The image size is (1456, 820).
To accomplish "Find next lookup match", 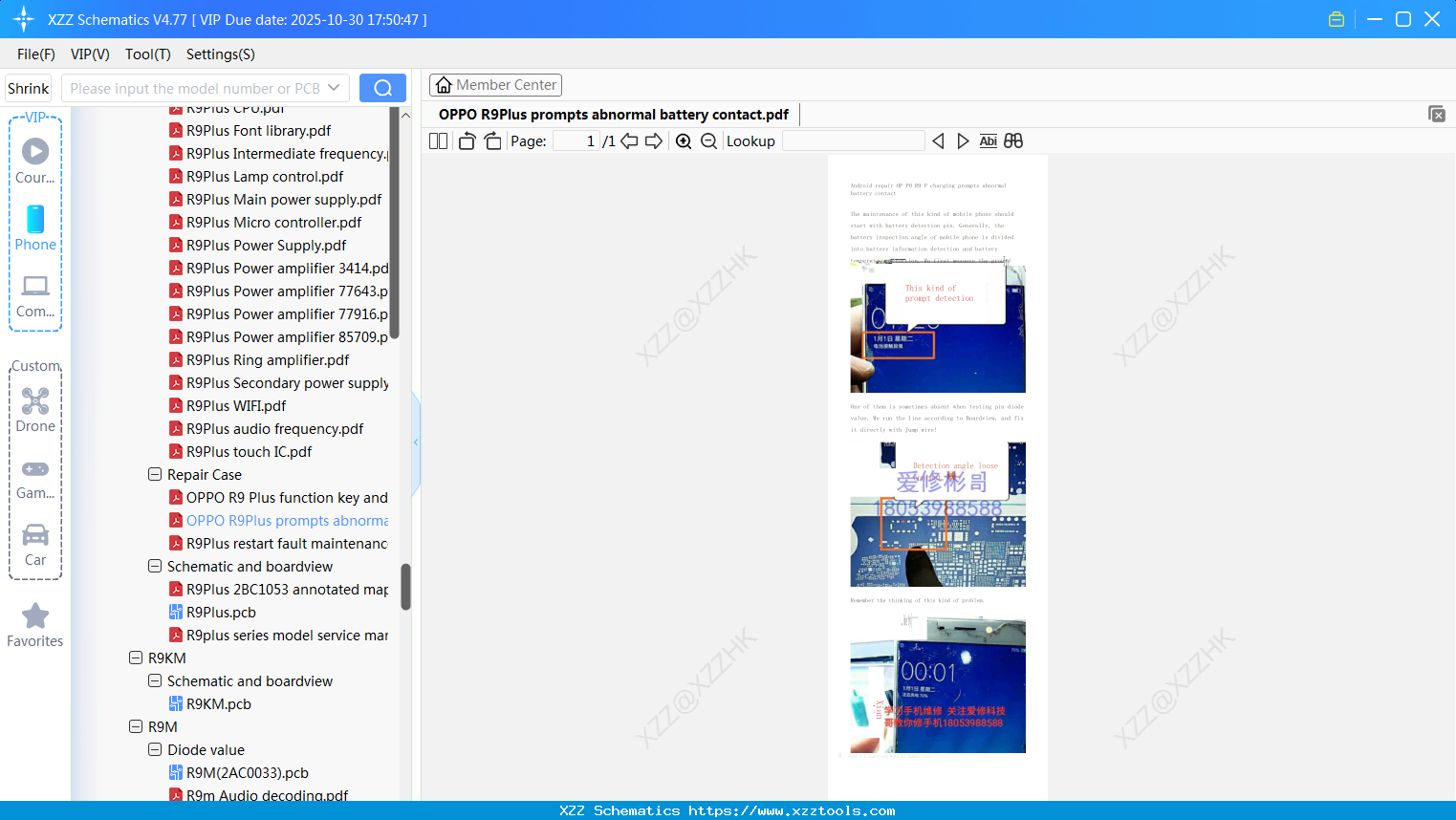I will tap(963, 141).
